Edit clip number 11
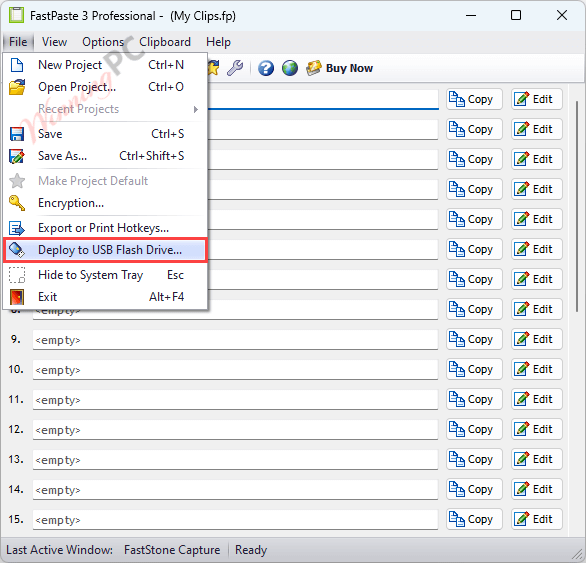This screenshot has width=586, height=563. [537, 399]
